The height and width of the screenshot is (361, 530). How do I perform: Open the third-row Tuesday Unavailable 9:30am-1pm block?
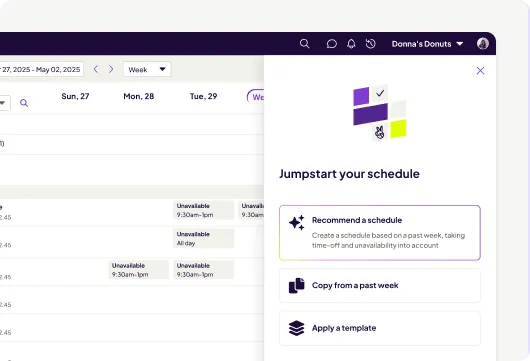click(x=203, y=270)
